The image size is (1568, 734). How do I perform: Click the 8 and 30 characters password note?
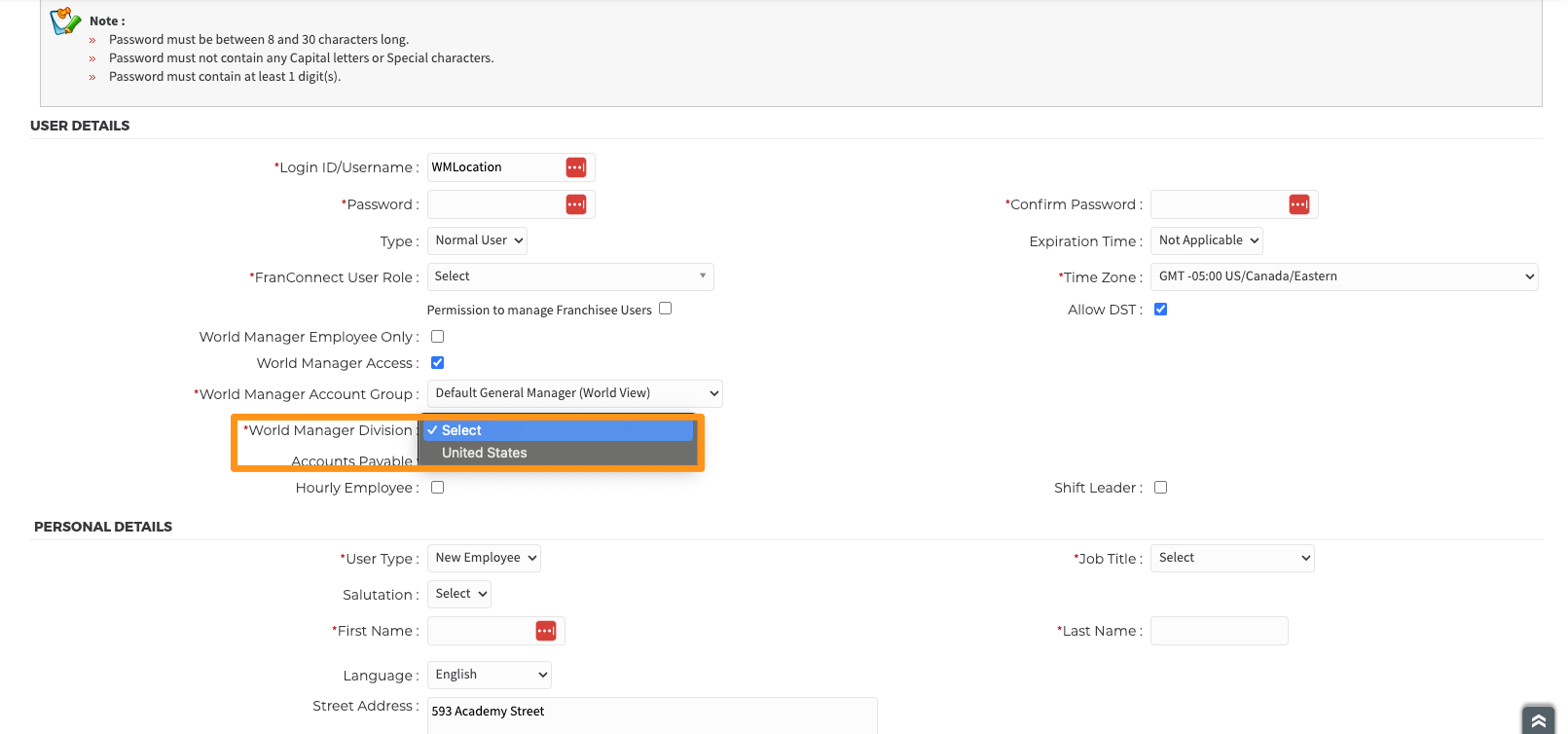point(259,40)
